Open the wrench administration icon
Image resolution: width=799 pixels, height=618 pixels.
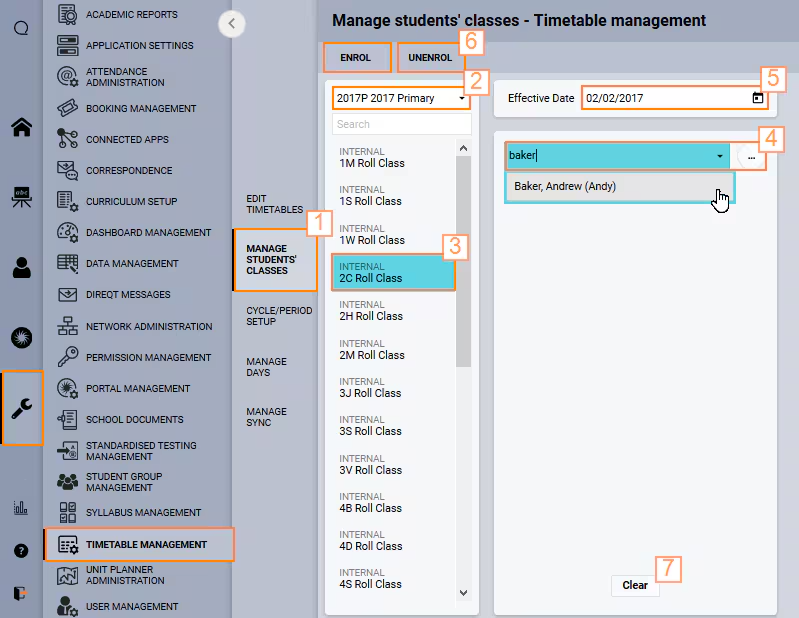(x=22, y=408)
